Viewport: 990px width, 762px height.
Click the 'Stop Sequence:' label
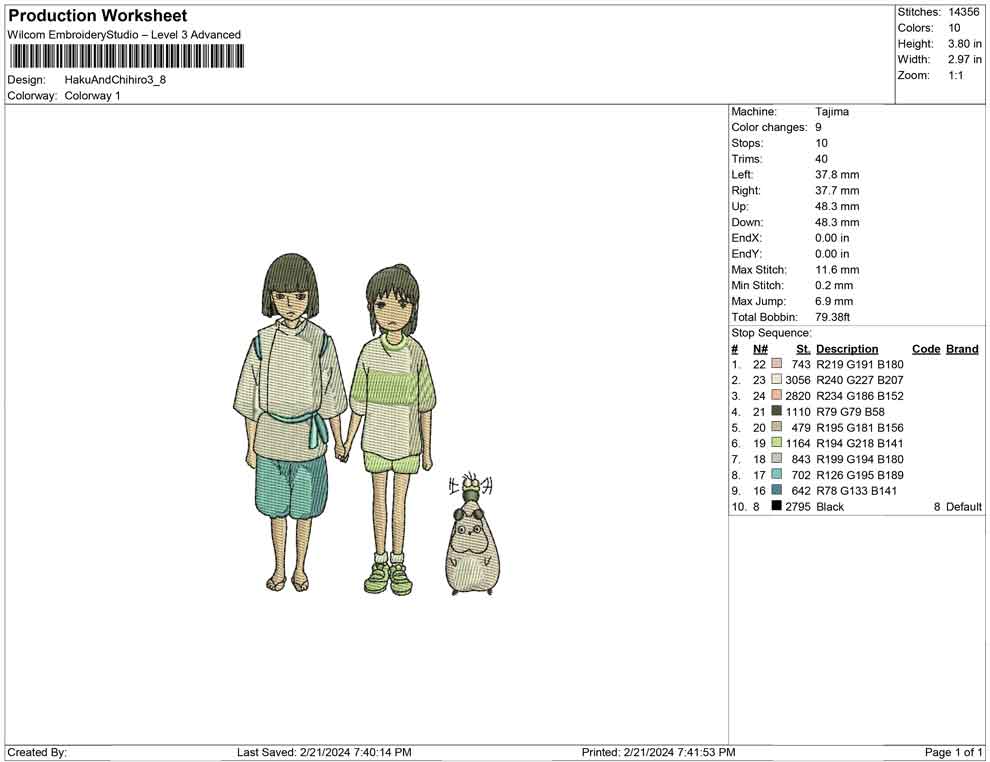772,333
